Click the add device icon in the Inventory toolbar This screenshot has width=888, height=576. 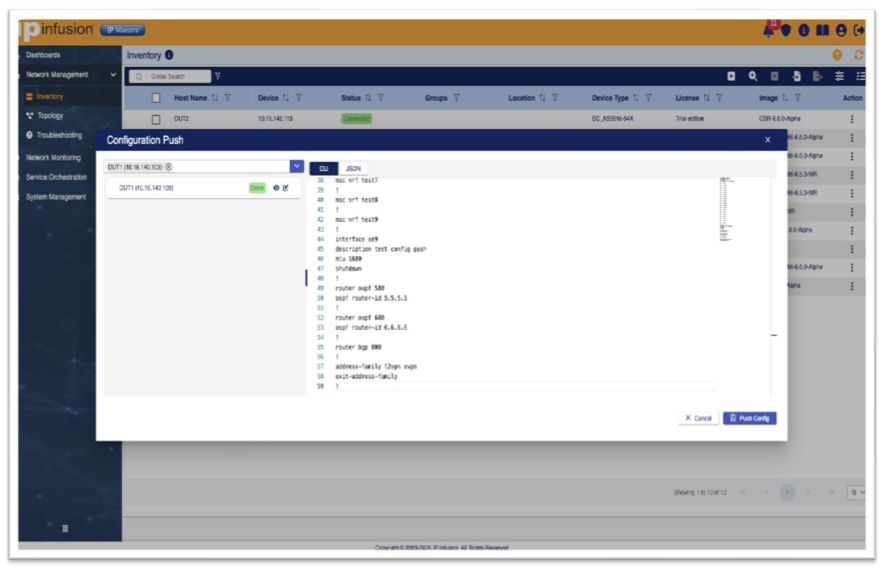click(x=731, y=76)
